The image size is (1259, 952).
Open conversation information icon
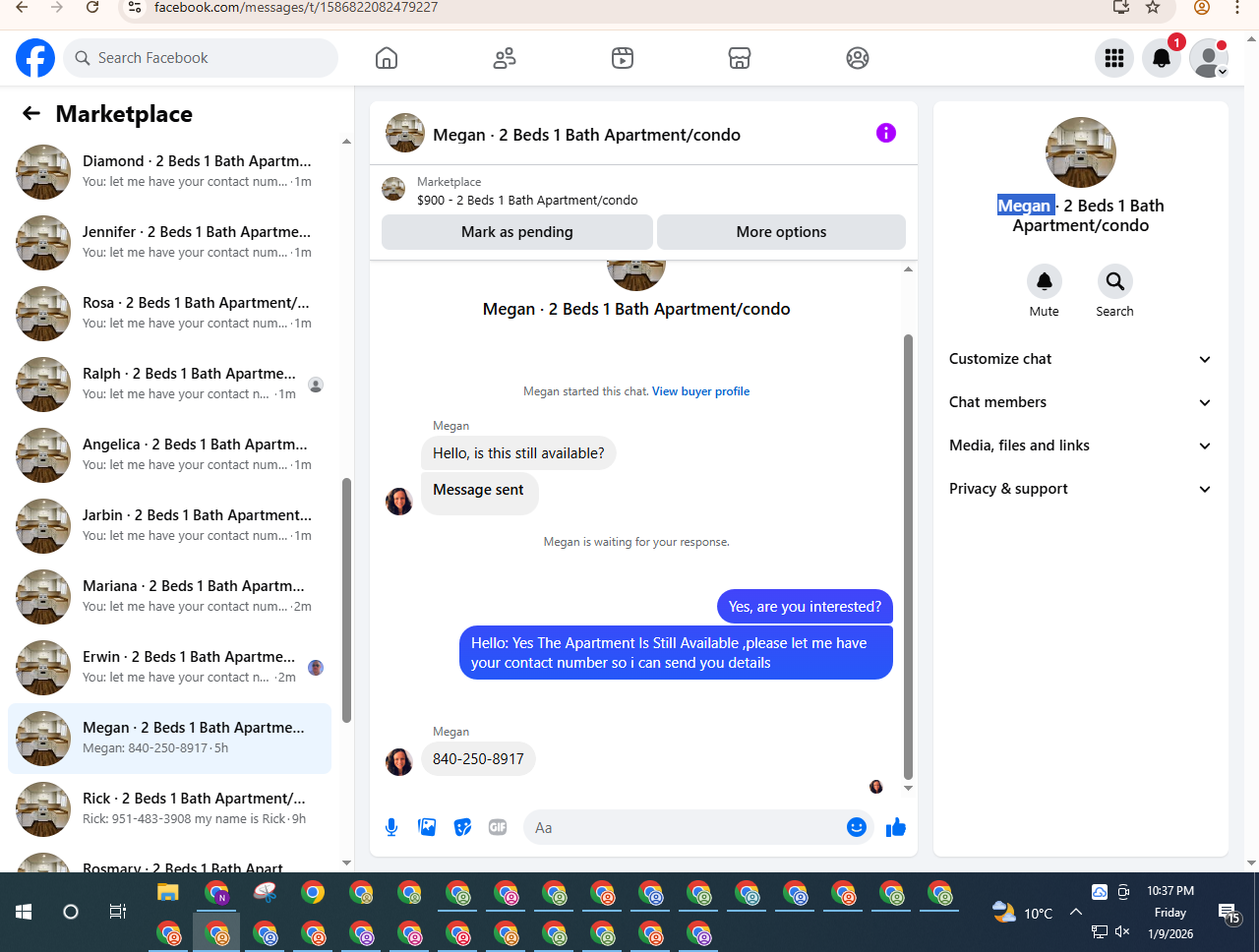(886, 133)
